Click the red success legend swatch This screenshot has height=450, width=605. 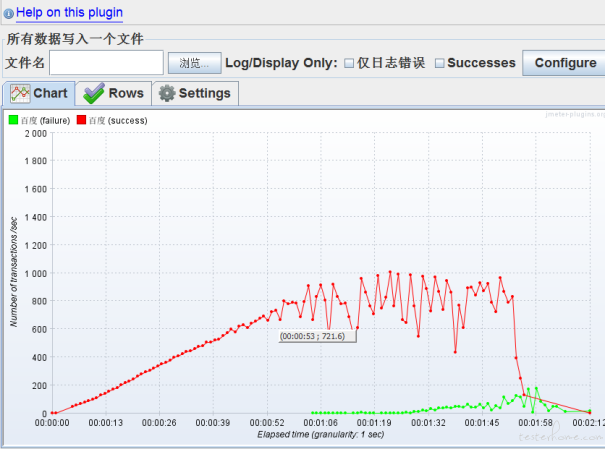pyautogui.click(x=82, y=120)
